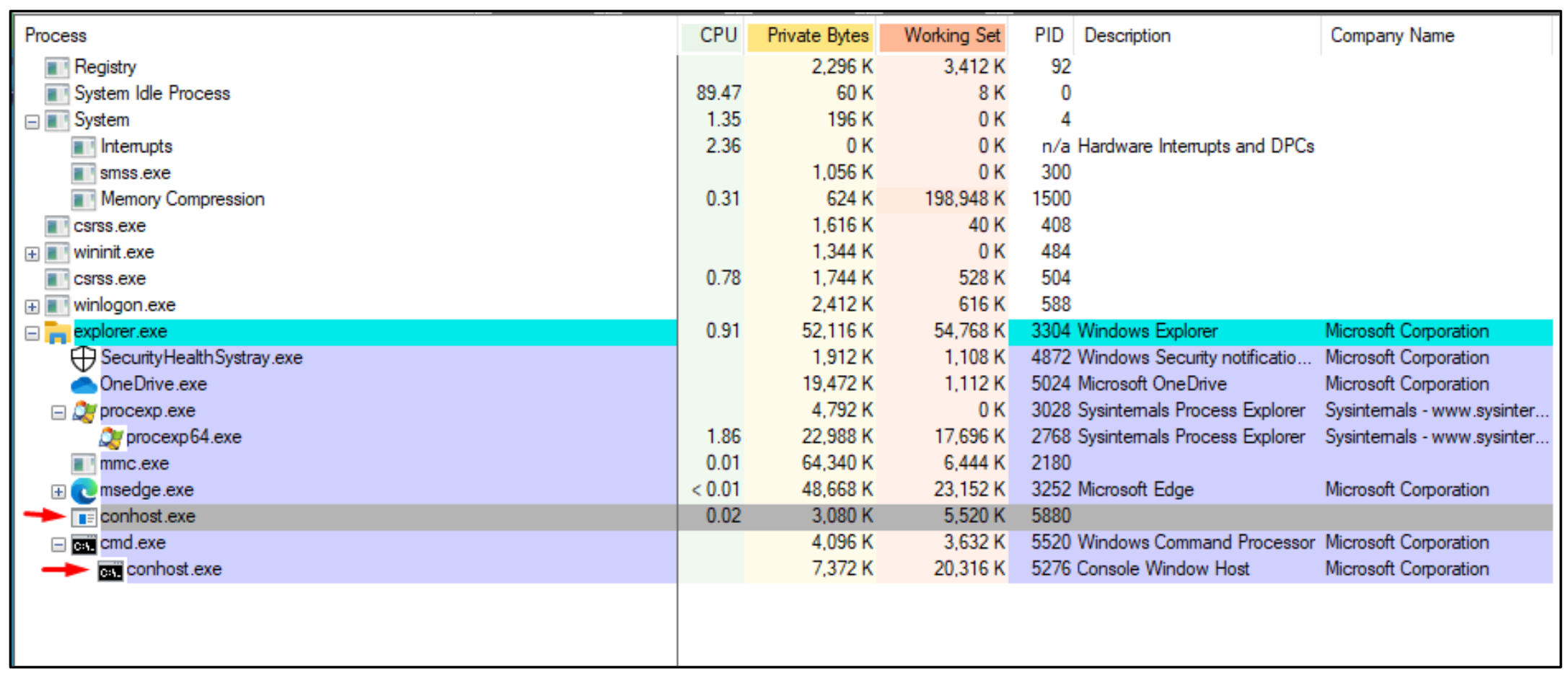The width and height of the screenshot is (1568, 678).
Task: Select the msedge.exe process name
Action: (x=146, y=490)
